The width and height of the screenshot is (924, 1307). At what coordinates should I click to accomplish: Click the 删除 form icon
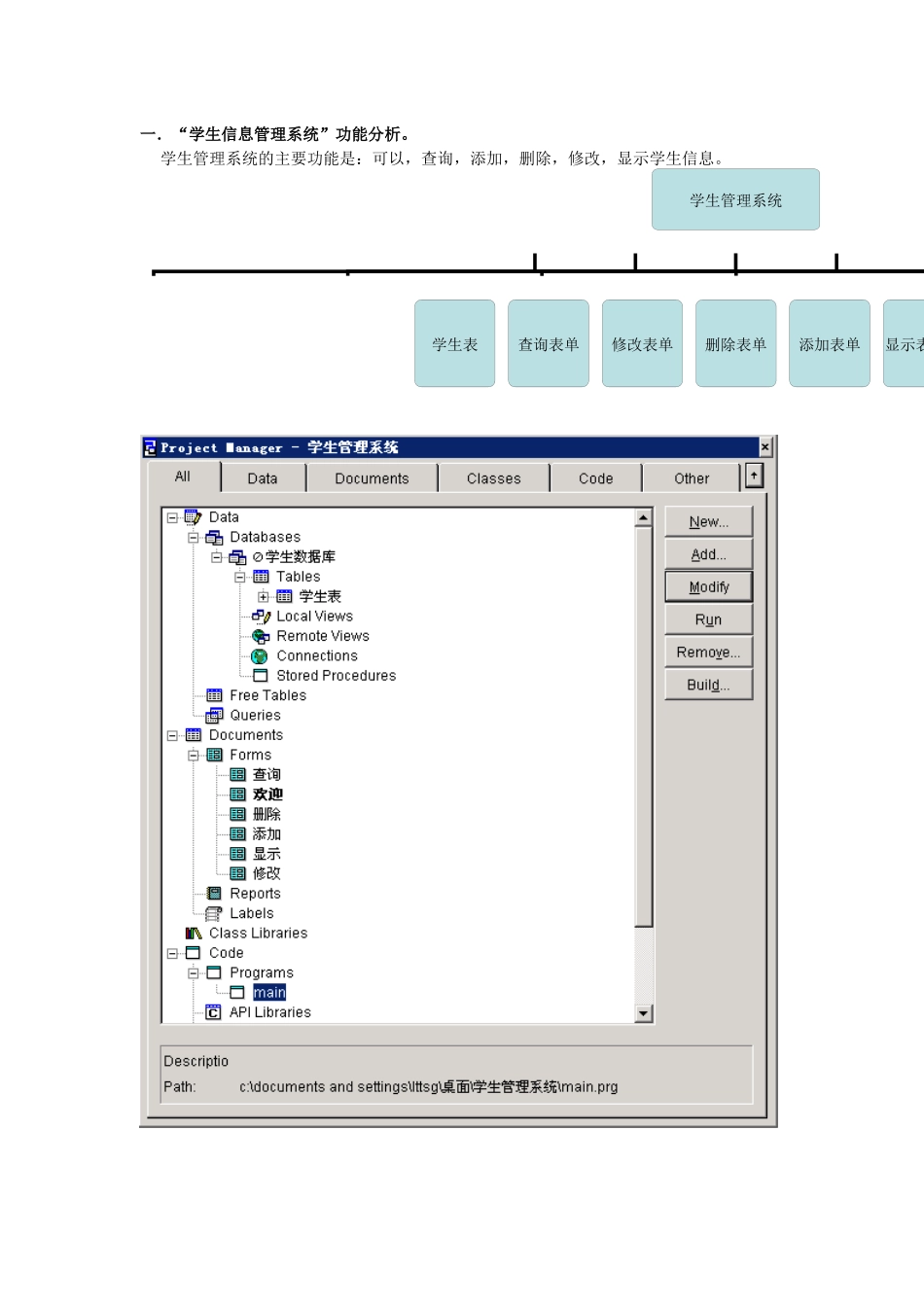(237, 815)
